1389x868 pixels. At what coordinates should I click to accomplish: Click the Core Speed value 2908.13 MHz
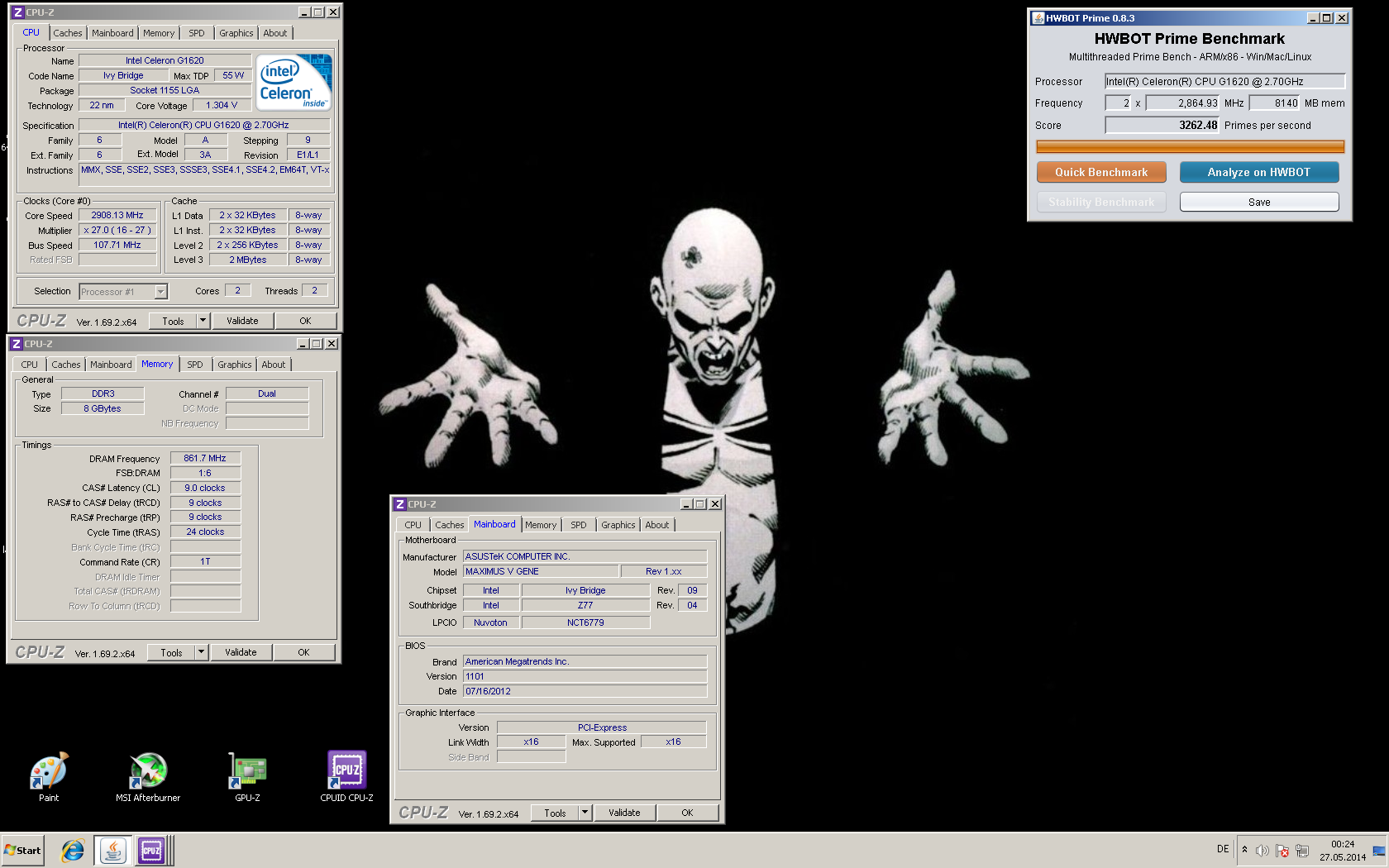[117, 215]
